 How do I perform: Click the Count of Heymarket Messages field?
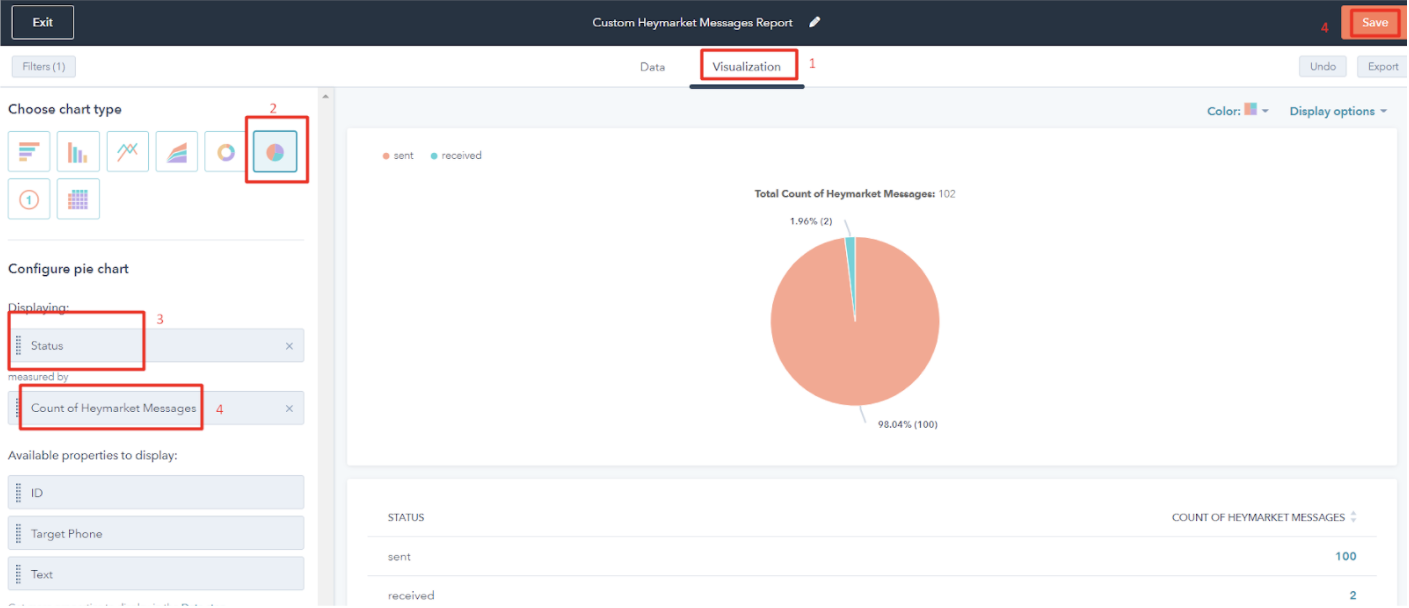(x=156, y=408)
